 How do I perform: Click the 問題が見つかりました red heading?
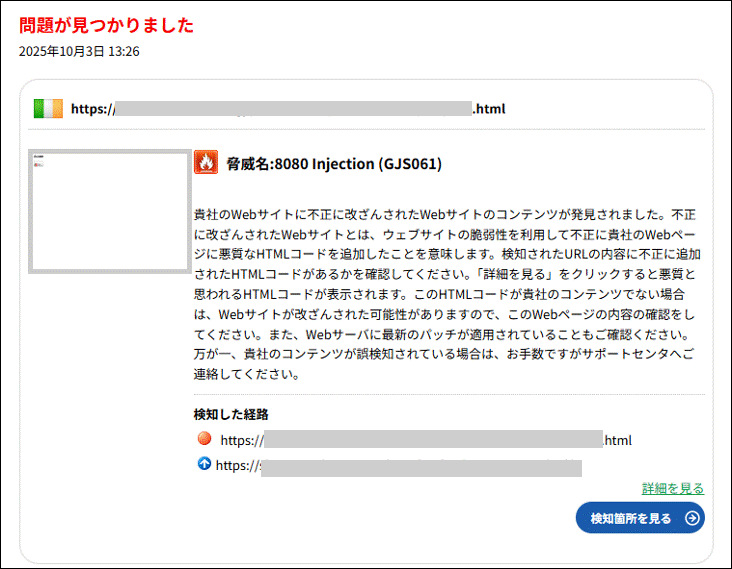(106, 26)
